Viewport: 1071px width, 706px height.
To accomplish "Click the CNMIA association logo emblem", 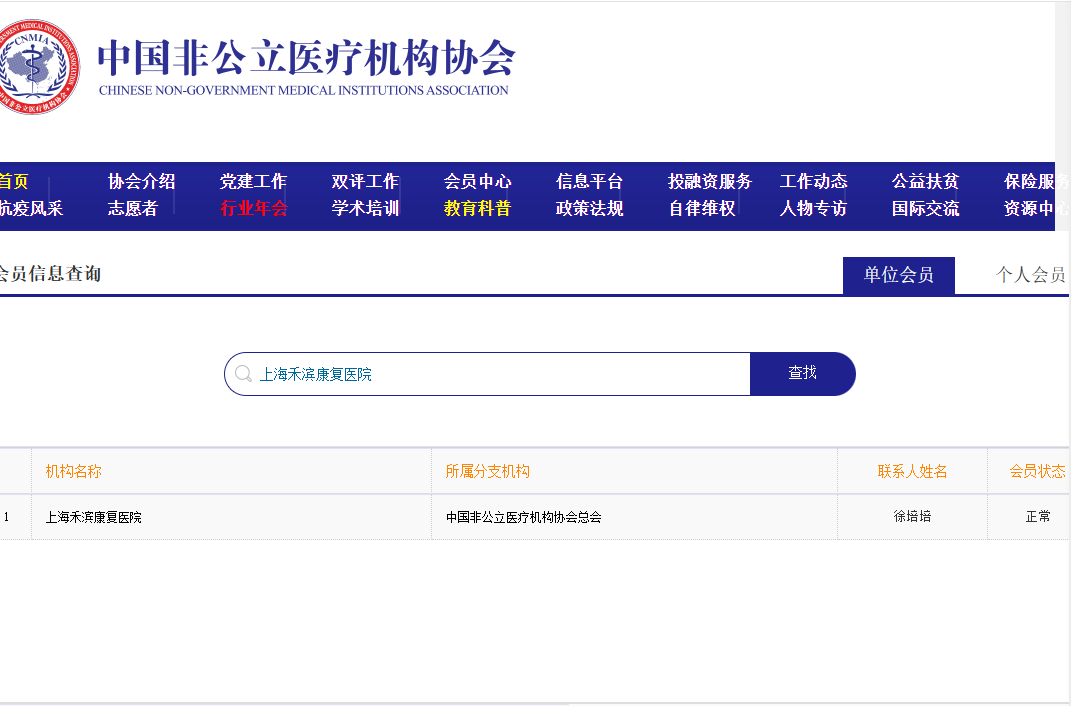I will pos(38,66).
